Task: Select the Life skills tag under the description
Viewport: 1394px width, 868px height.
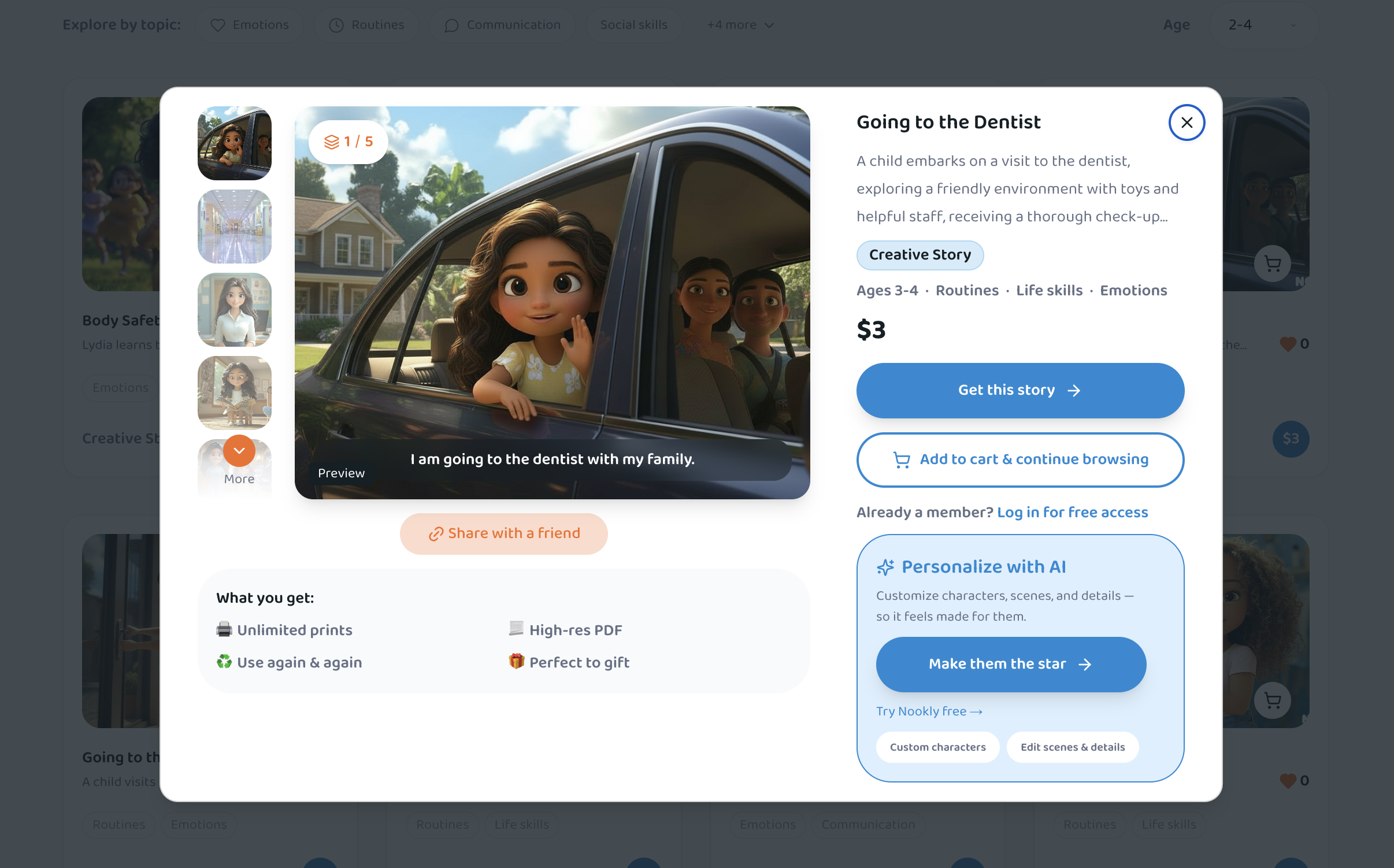Action: tap(1049, 291)
